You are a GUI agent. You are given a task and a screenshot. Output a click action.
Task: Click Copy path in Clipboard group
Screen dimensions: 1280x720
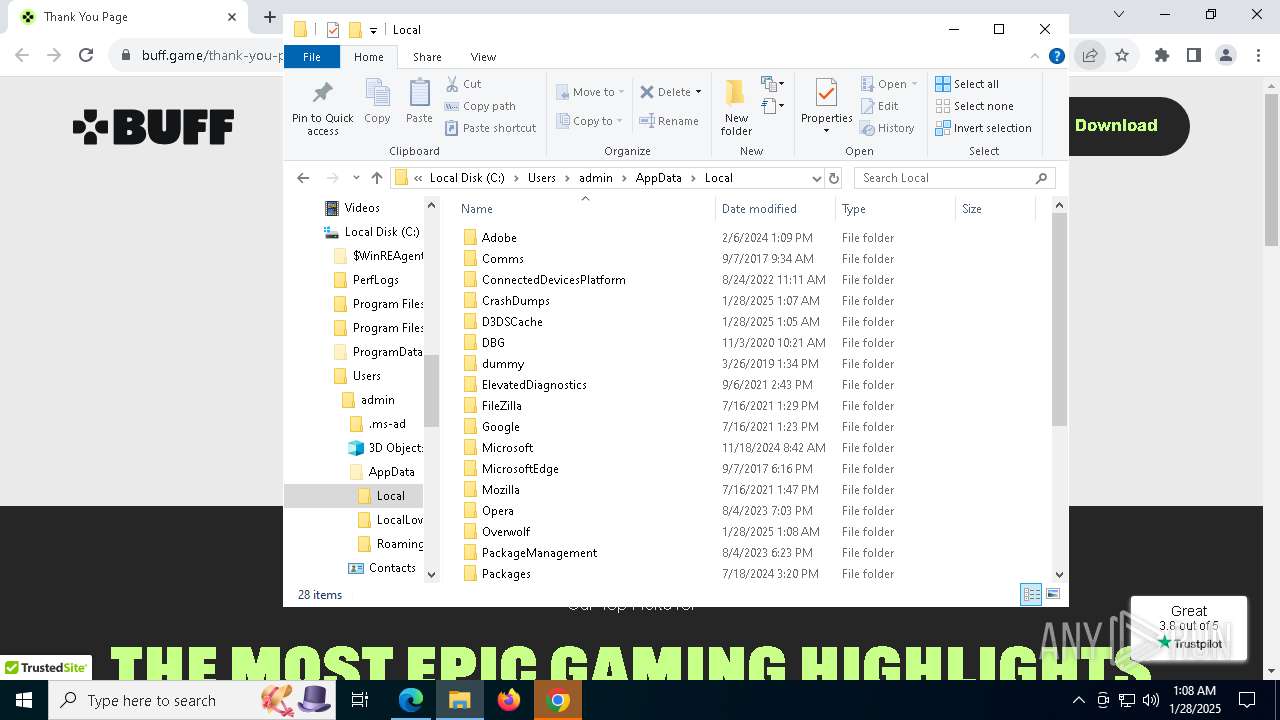pyautogui.click(x=480, y=106)
